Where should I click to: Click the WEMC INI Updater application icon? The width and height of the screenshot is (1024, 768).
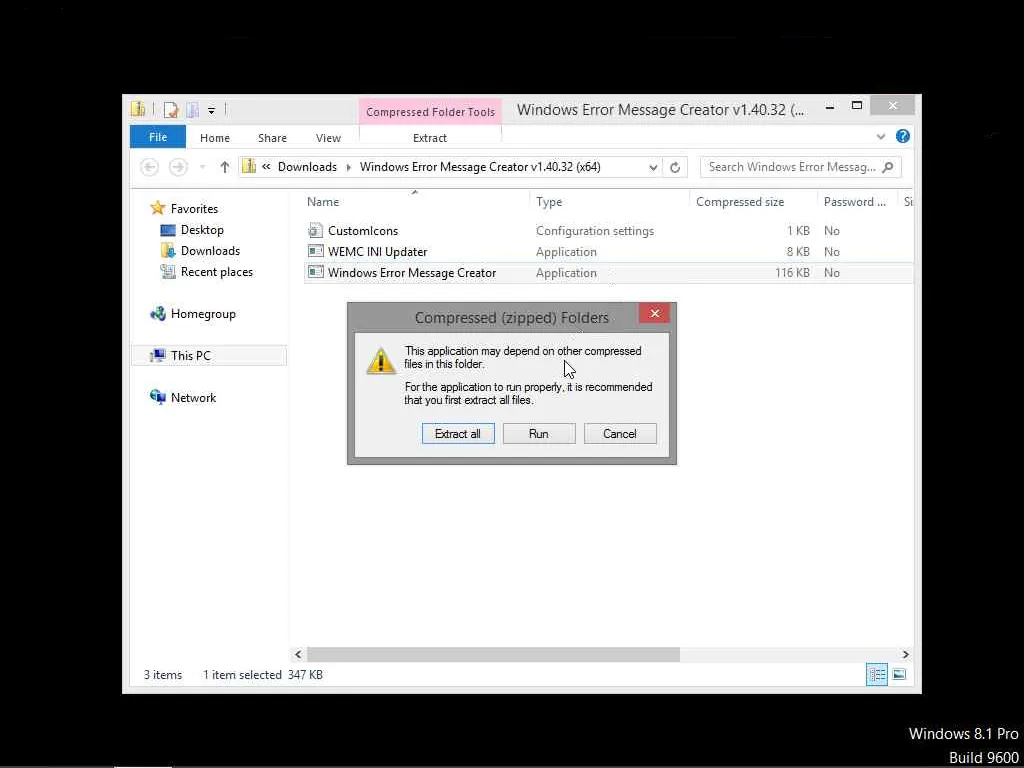click(315, 251)
